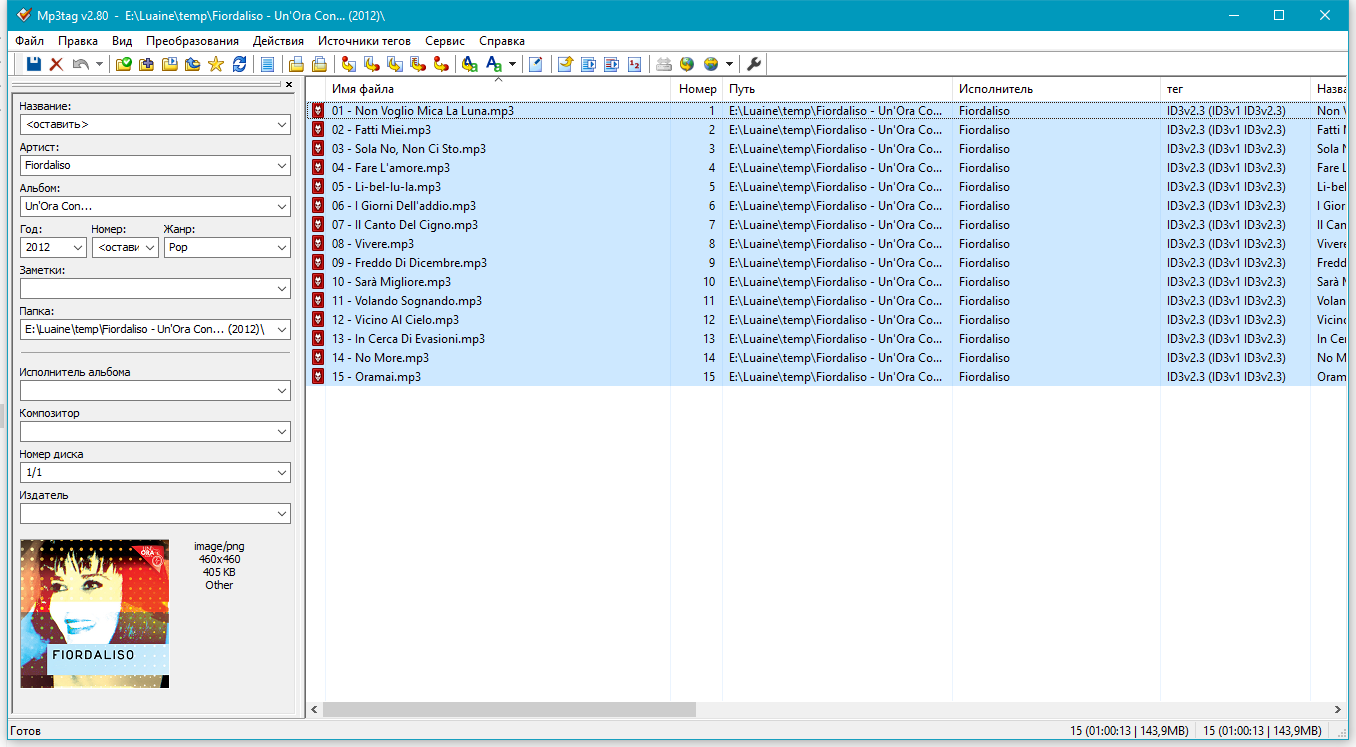Sort by the Исполнитель column header
This screenshot has height=747, width=1356.
1055,89
